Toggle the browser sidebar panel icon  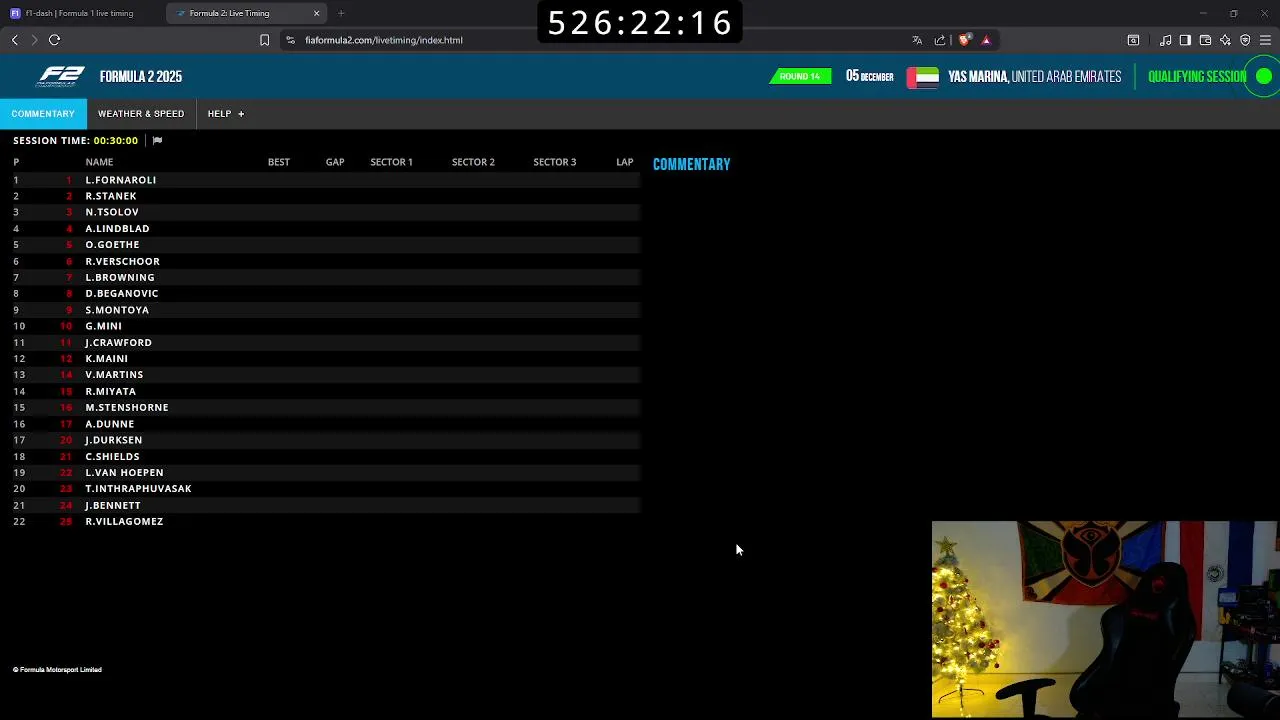click(1185, 40)
